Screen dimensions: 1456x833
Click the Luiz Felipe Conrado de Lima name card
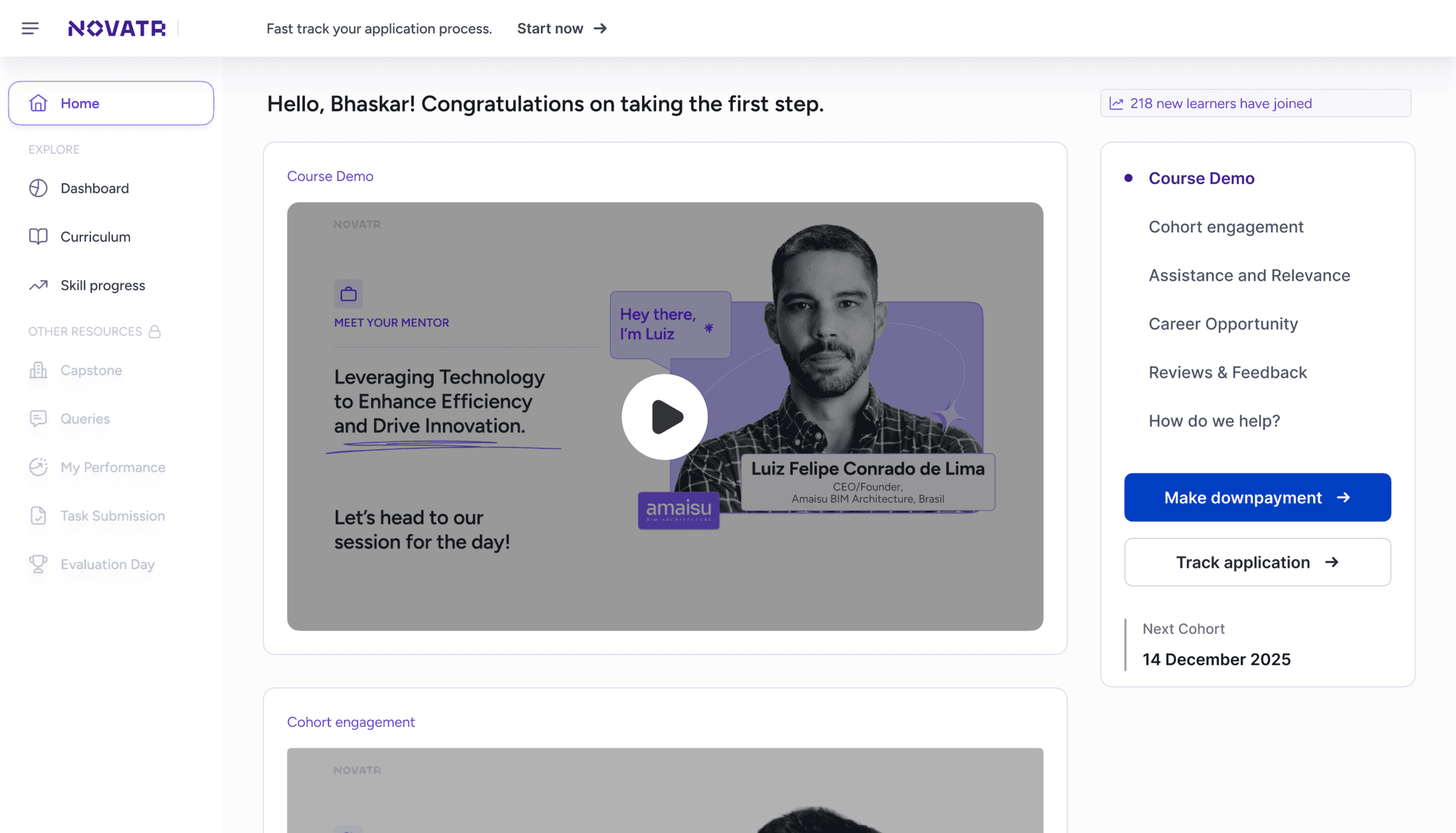coord(867,482)
